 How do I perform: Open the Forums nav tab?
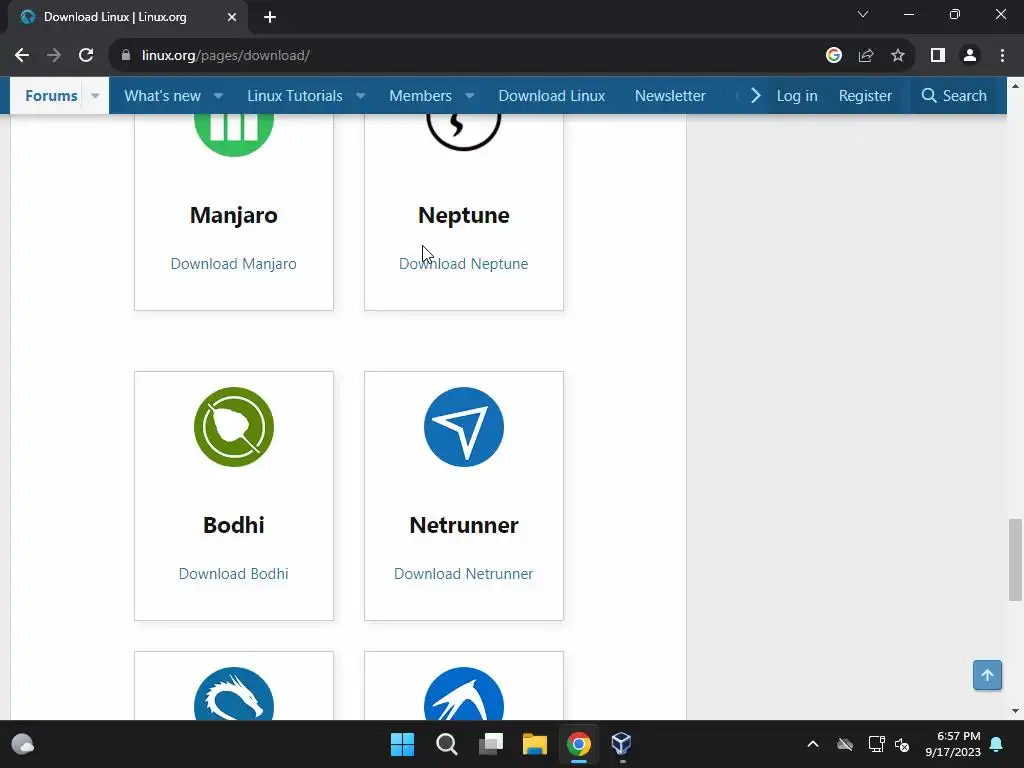[x=52, y=96]
